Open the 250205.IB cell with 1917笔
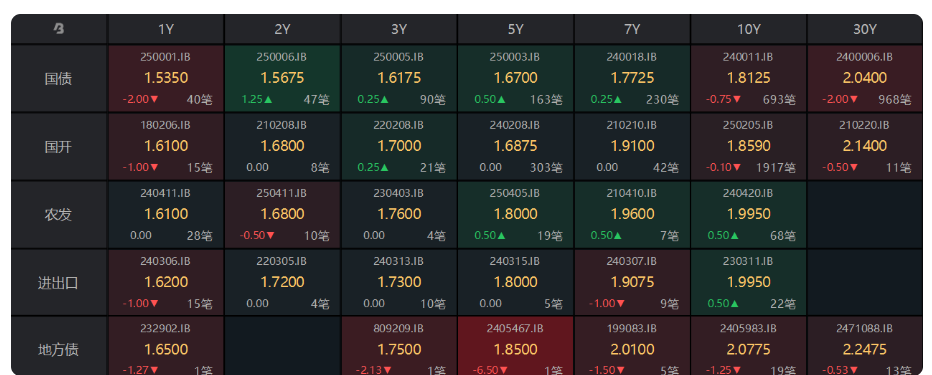Viewport: 932px width, 375px height. (749, 146)
